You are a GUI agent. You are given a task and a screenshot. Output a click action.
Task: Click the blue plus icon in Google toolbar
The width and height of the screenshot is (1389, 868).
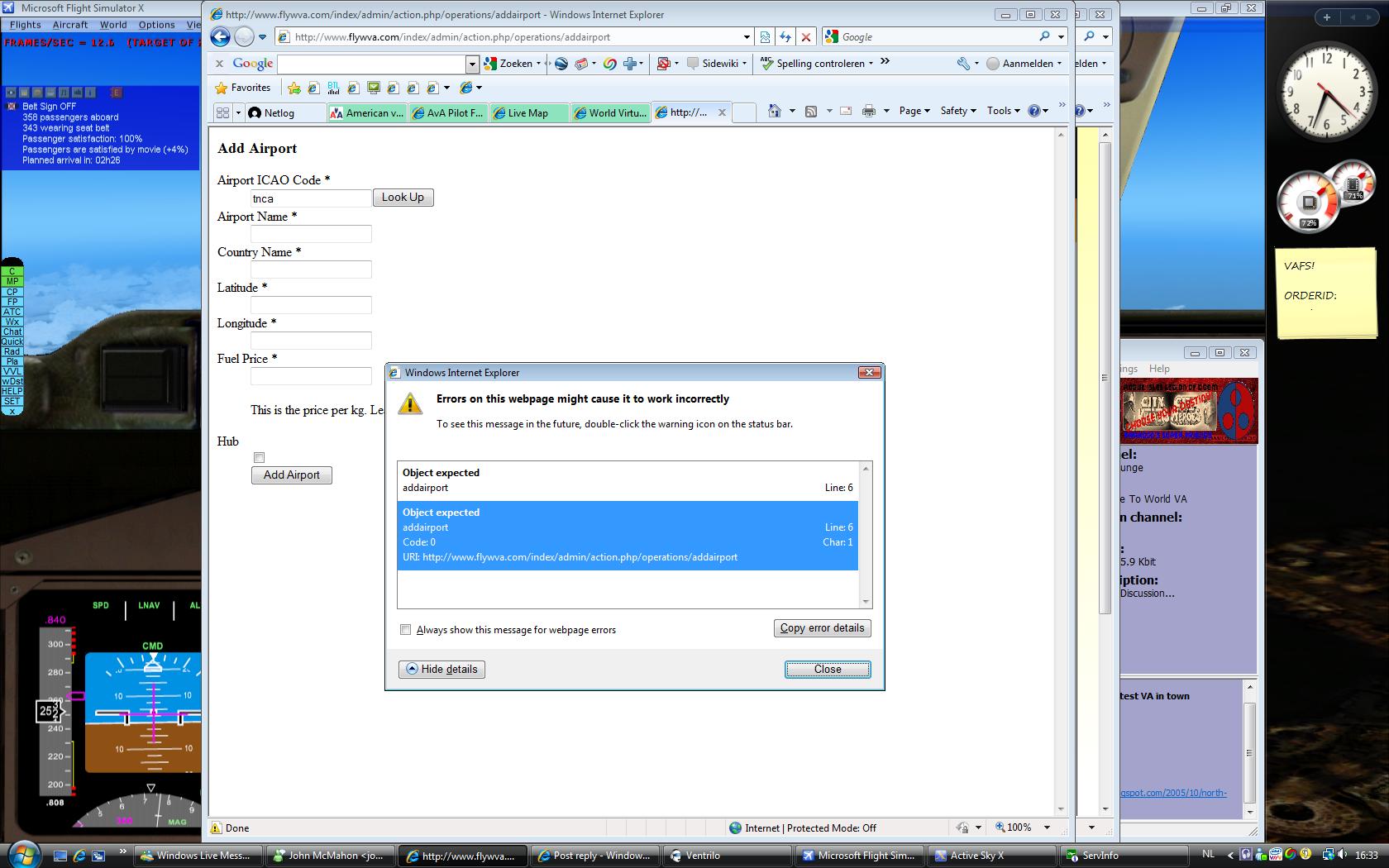tap(630, 63)
